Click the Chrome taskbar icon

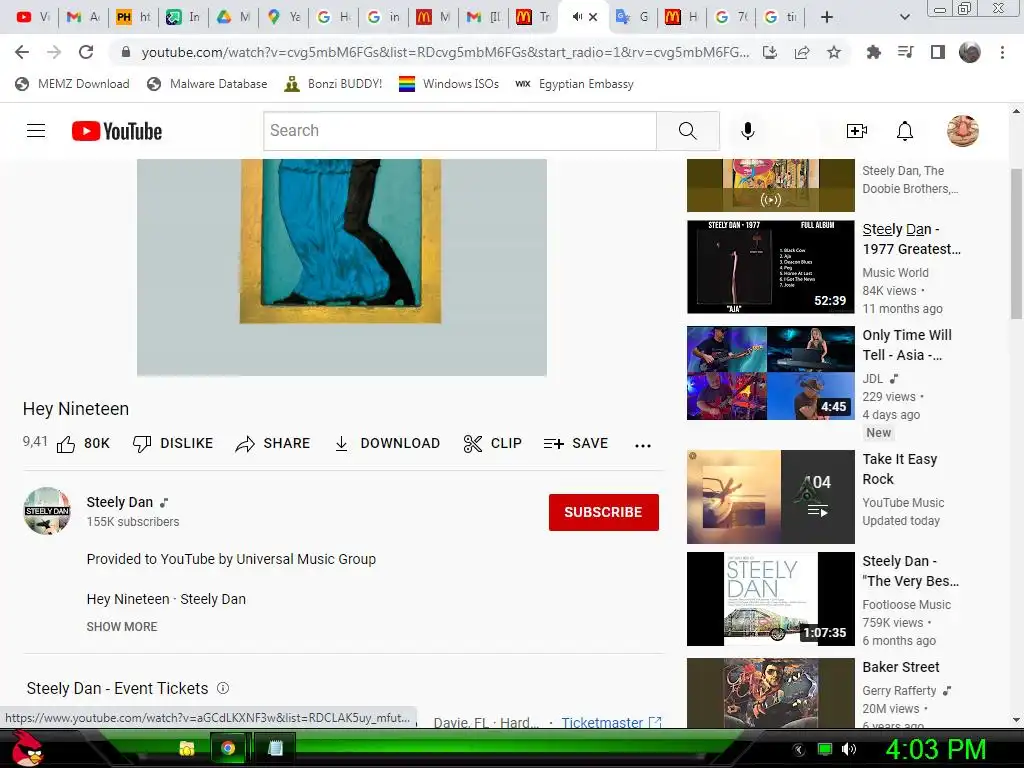(x=228, y=748)
